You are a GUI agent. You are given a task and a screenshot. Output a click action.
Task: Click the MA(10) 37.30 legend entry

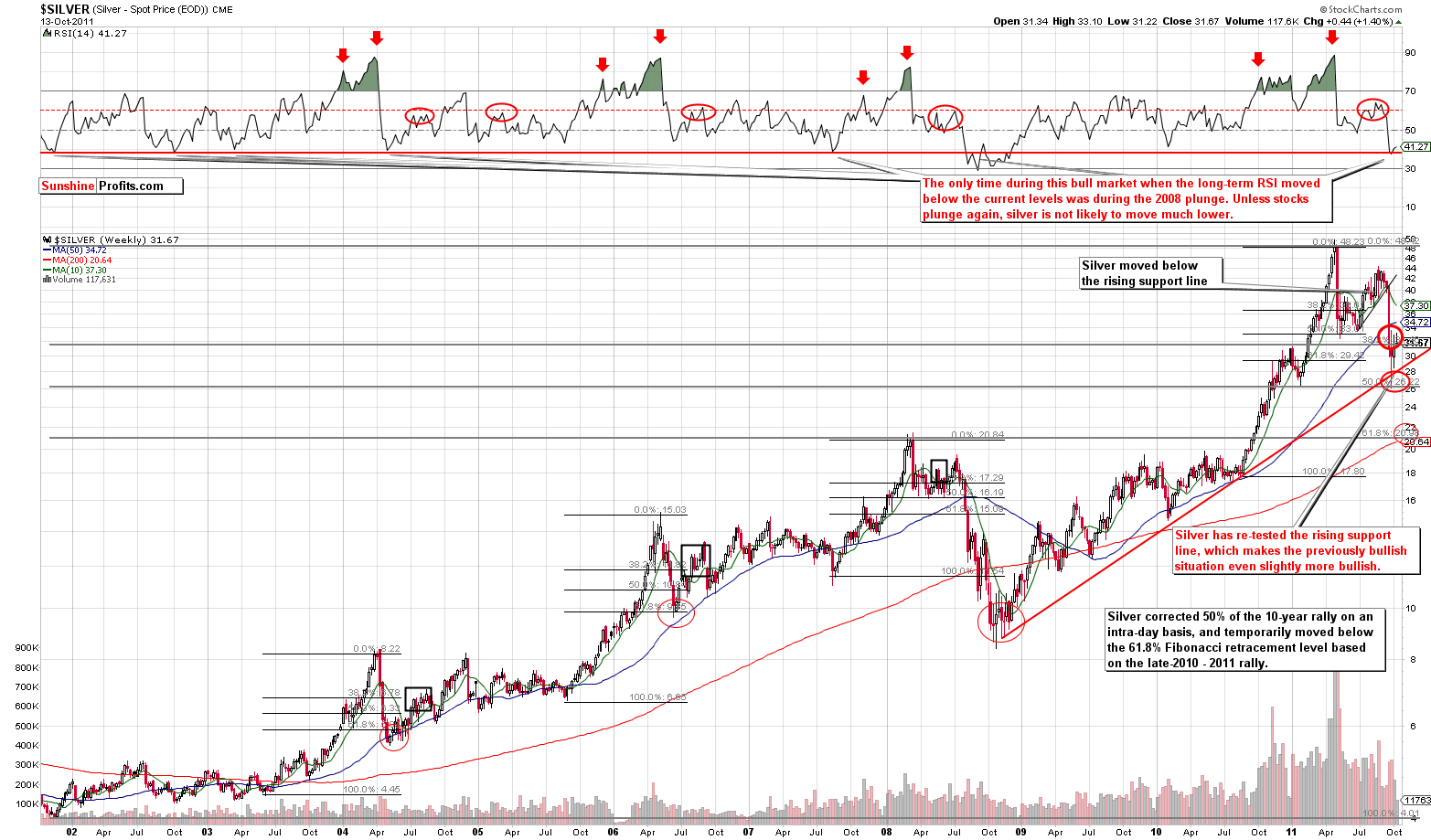(x=75, y=270)
